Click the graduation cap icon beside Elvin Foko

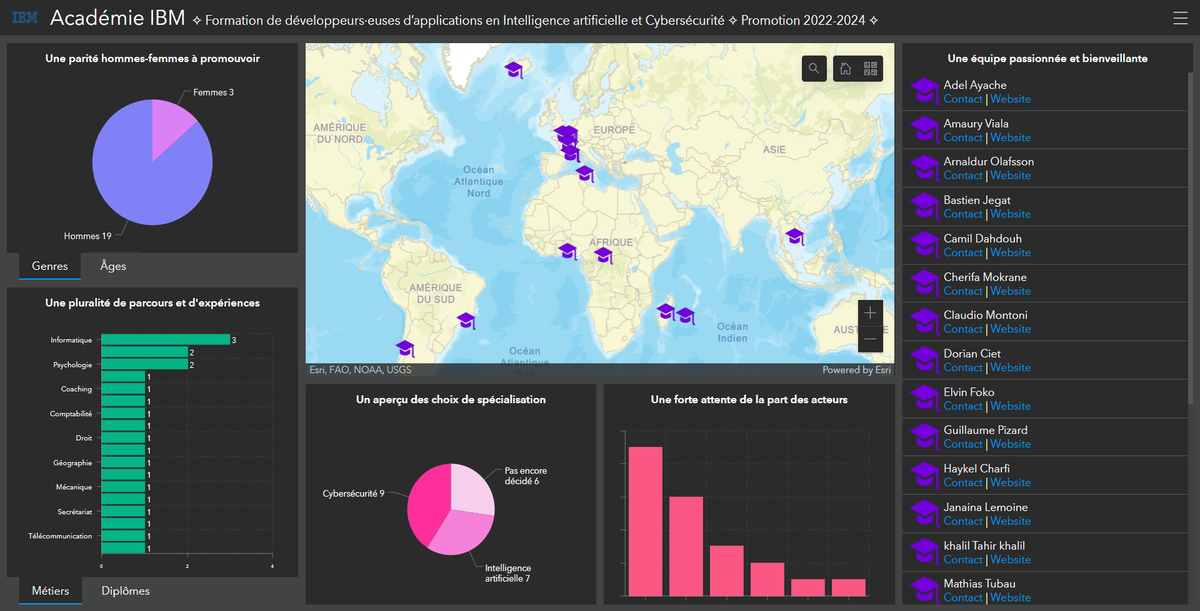(x=924, y=399)
